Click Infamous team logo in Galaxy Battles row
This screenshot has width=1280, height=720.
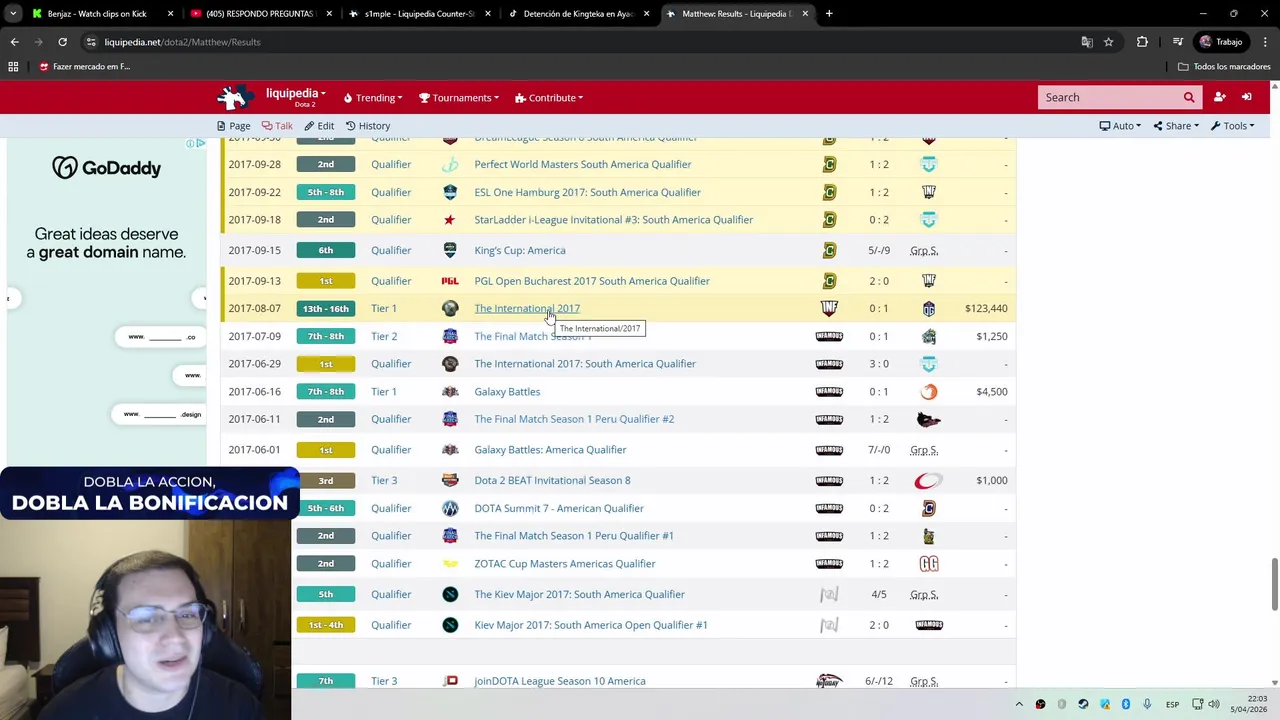point(829,392)
